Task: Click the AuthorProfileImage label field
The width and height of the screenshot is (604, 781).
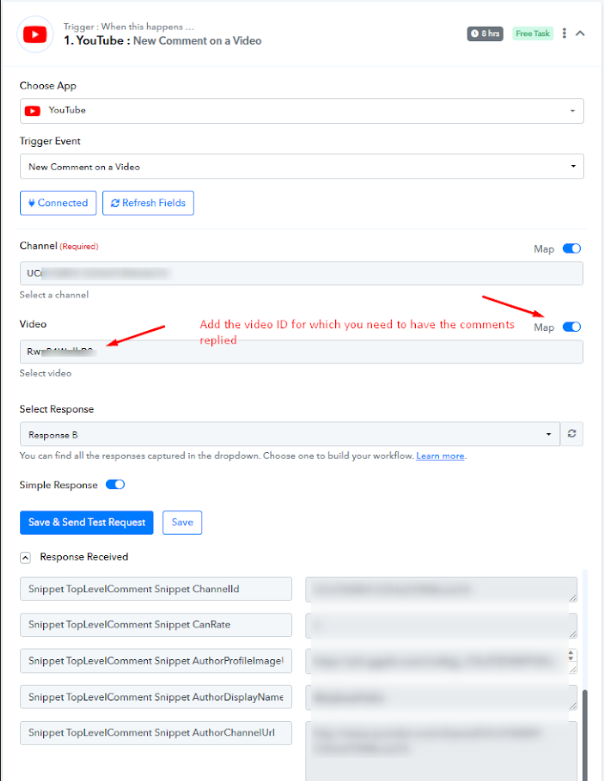Action: 156,661
